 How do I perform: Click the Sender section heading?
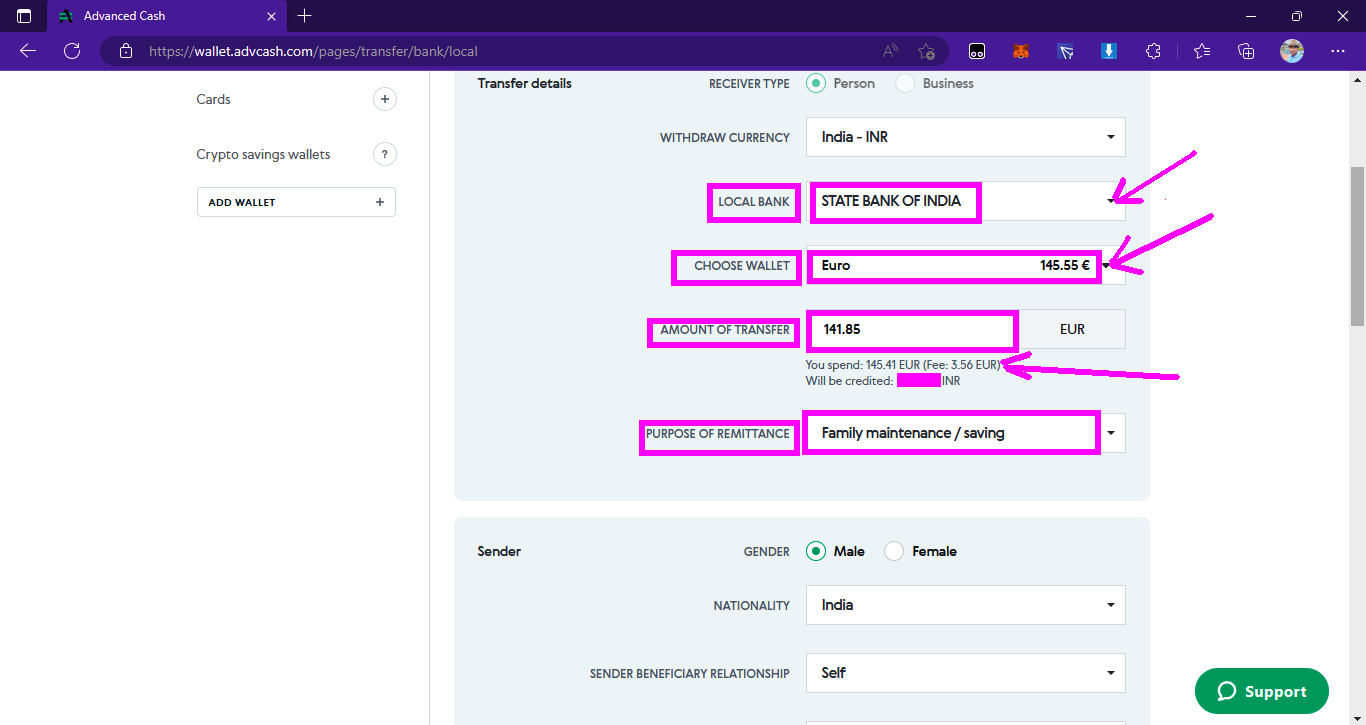pos(499,551)
